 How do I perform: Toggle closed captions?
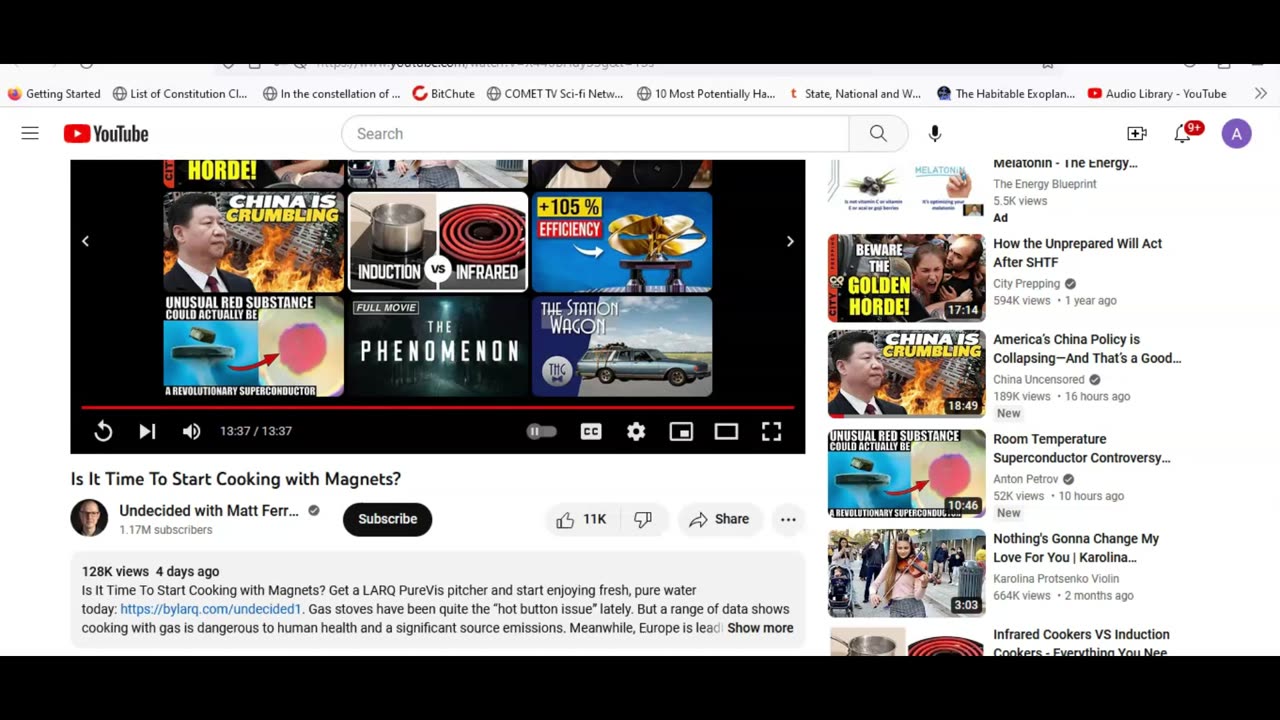[591, 431]
